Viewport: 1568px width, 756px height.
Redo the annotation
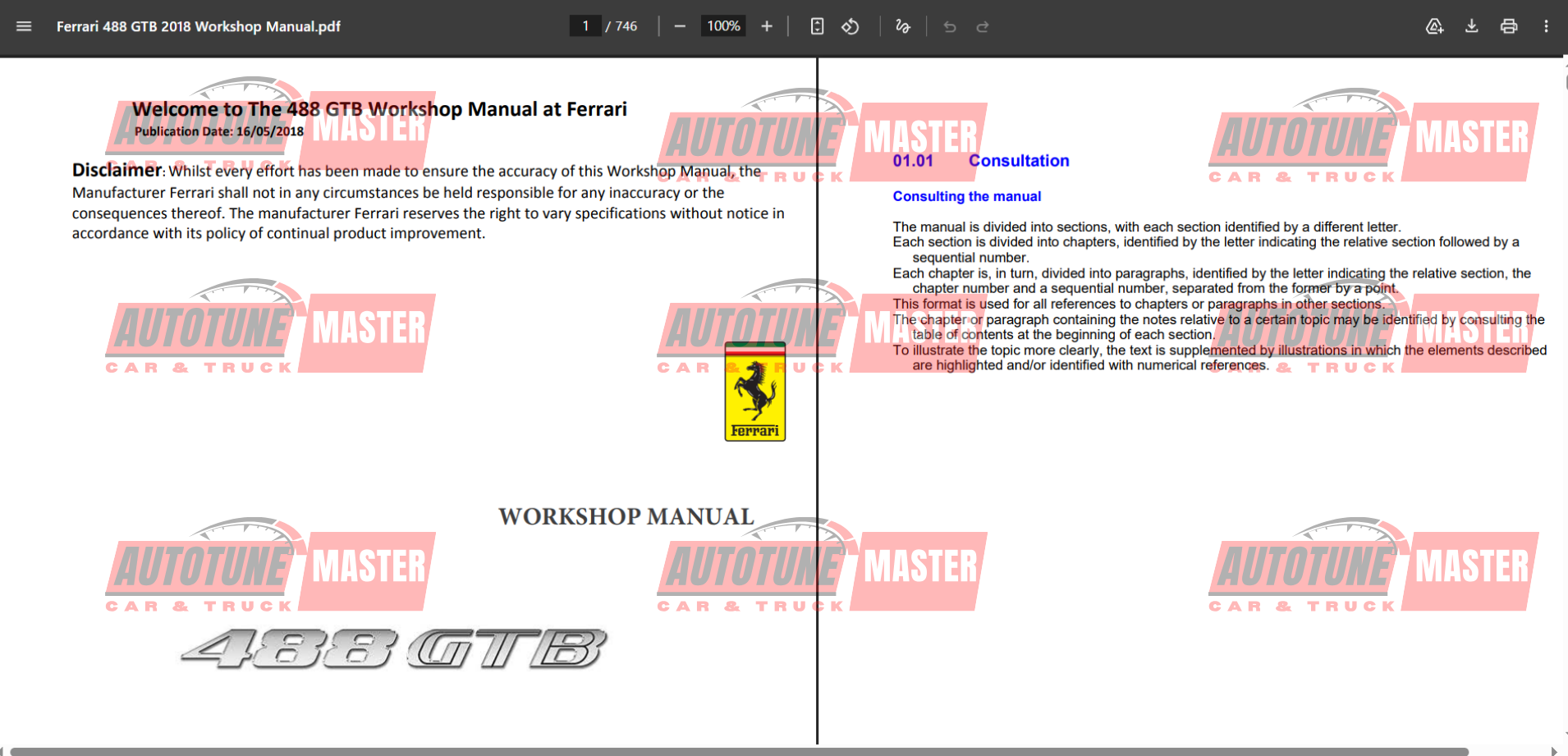pos(983,26)
